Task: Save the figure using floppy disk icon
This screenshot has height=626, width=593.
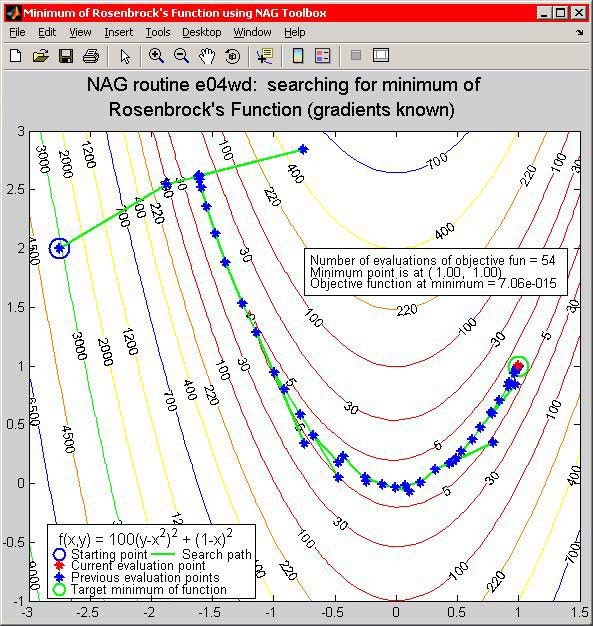Action: (x=66, y=56)
